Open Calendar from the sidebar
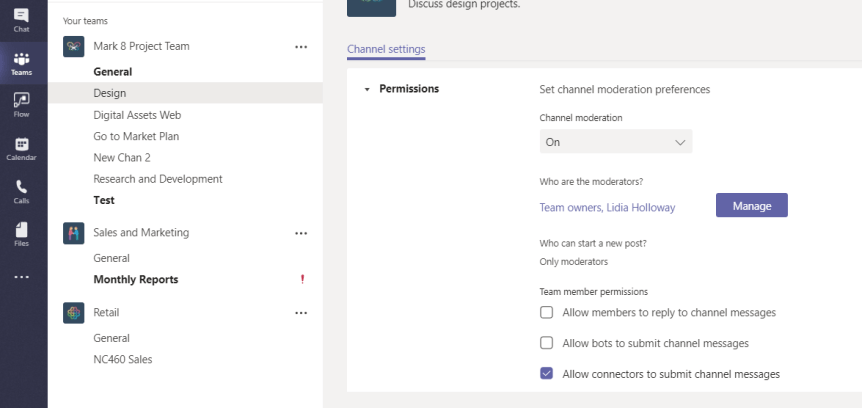862x408 pixels. click(x=21, y=148)
